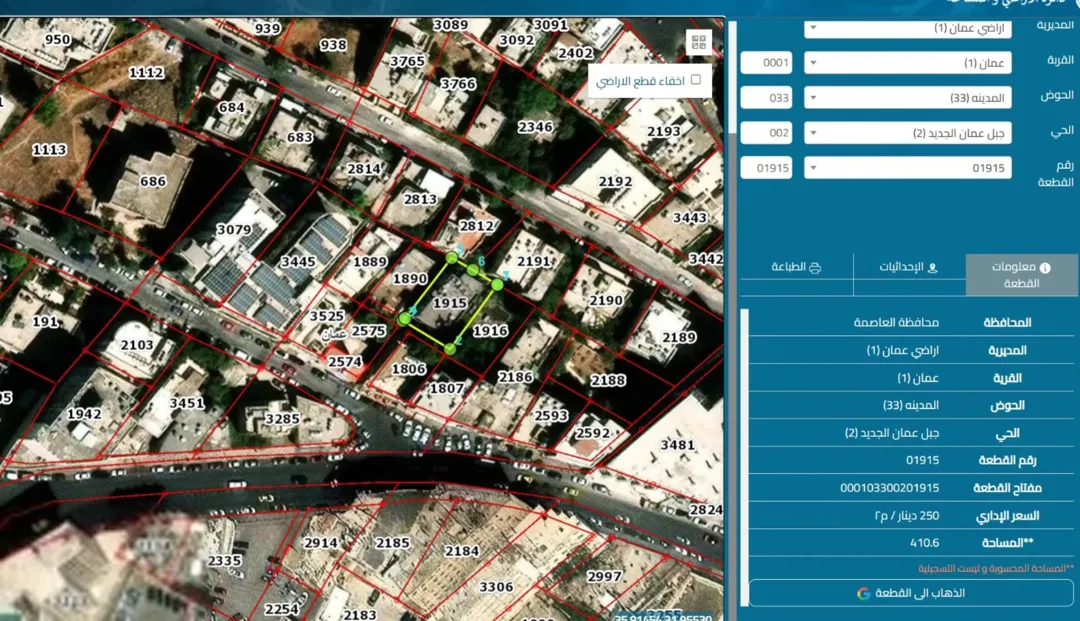Click the printer icon in الطباعة tab
Image resolution: width=1080 pixels, height=621 pixels.
815,267
